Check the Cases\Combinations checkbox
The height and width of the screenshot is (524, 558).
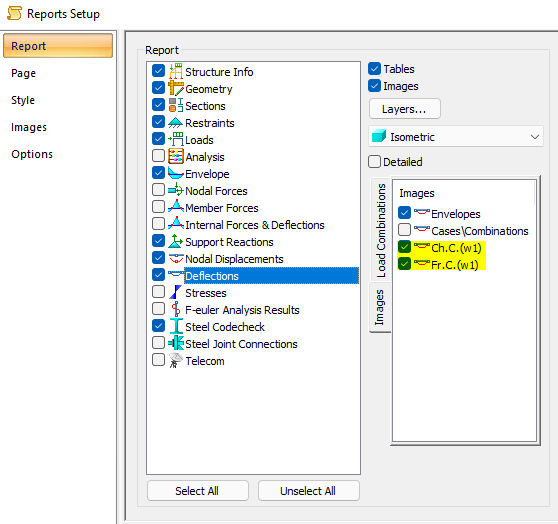tap(404, 230)
